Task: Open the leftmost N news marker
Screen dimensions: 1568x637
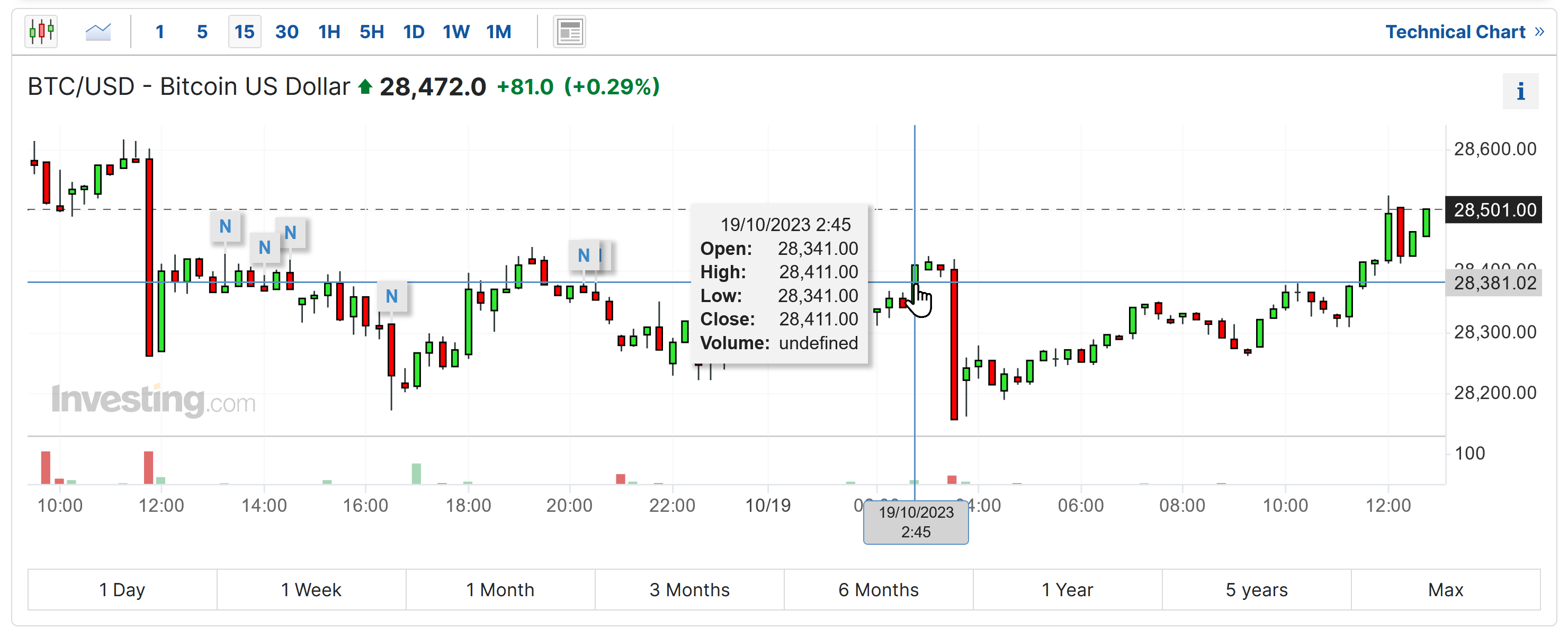Action: coord(225,226)
